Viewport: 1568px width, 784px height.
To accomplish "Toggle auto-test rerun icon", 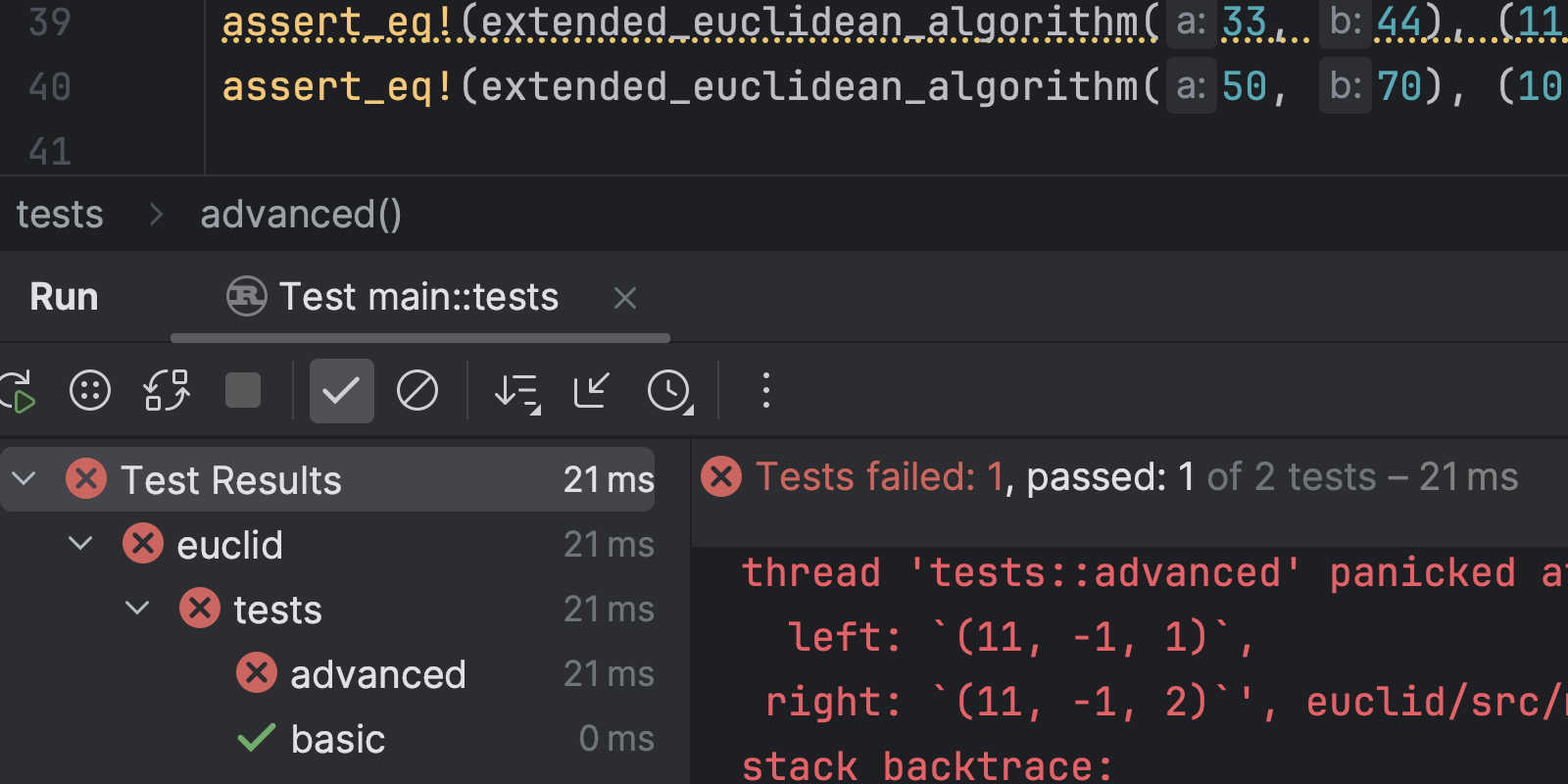I will [167, 391].
